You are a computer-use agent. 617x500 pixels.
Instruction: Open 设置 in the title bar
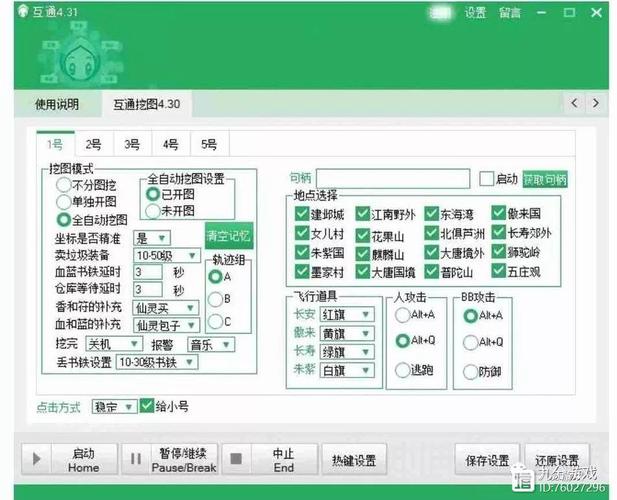point(475,13)
